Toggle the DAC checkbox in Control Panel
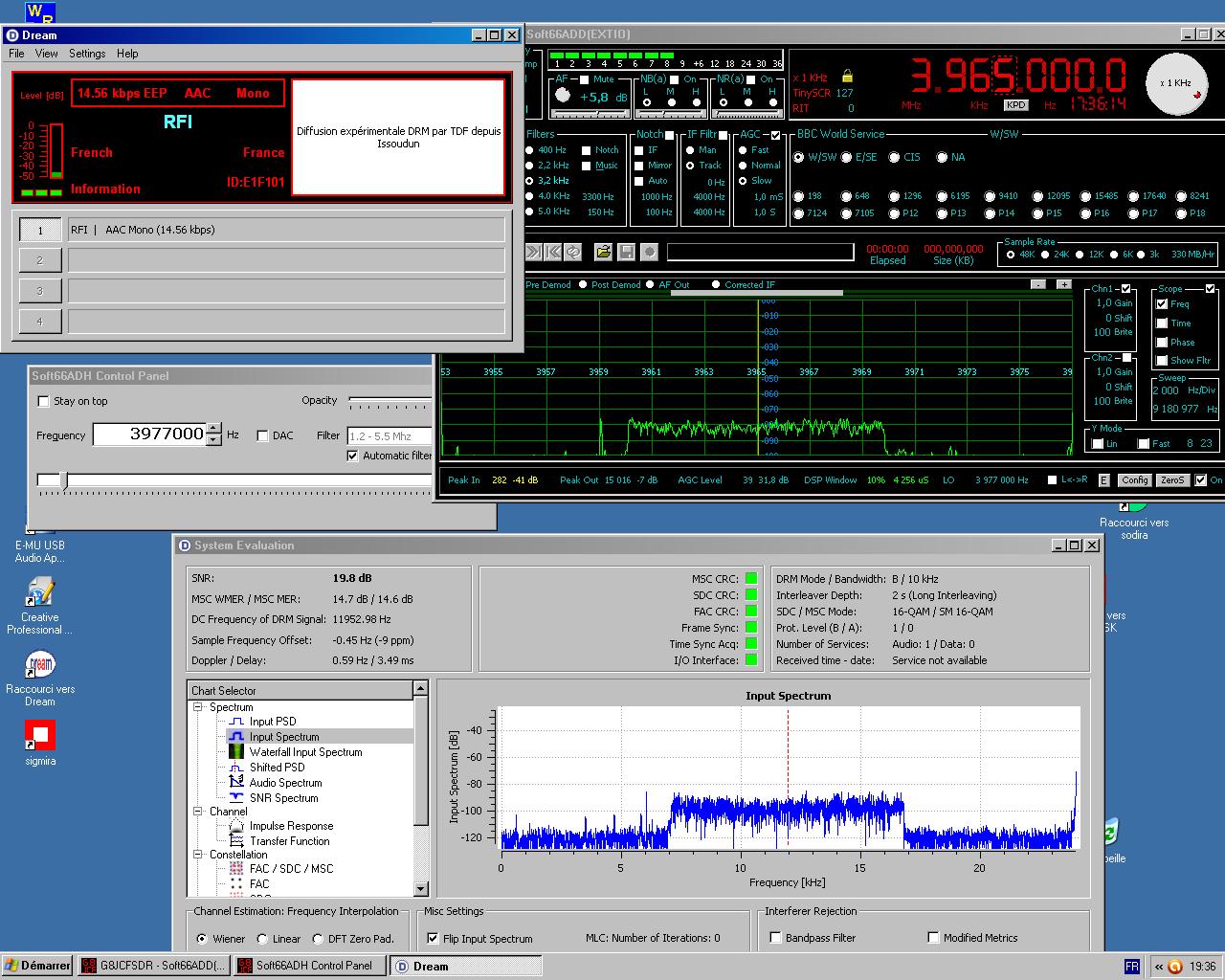The height and width of the screenshot is (980, 1225). coord(262,435)
